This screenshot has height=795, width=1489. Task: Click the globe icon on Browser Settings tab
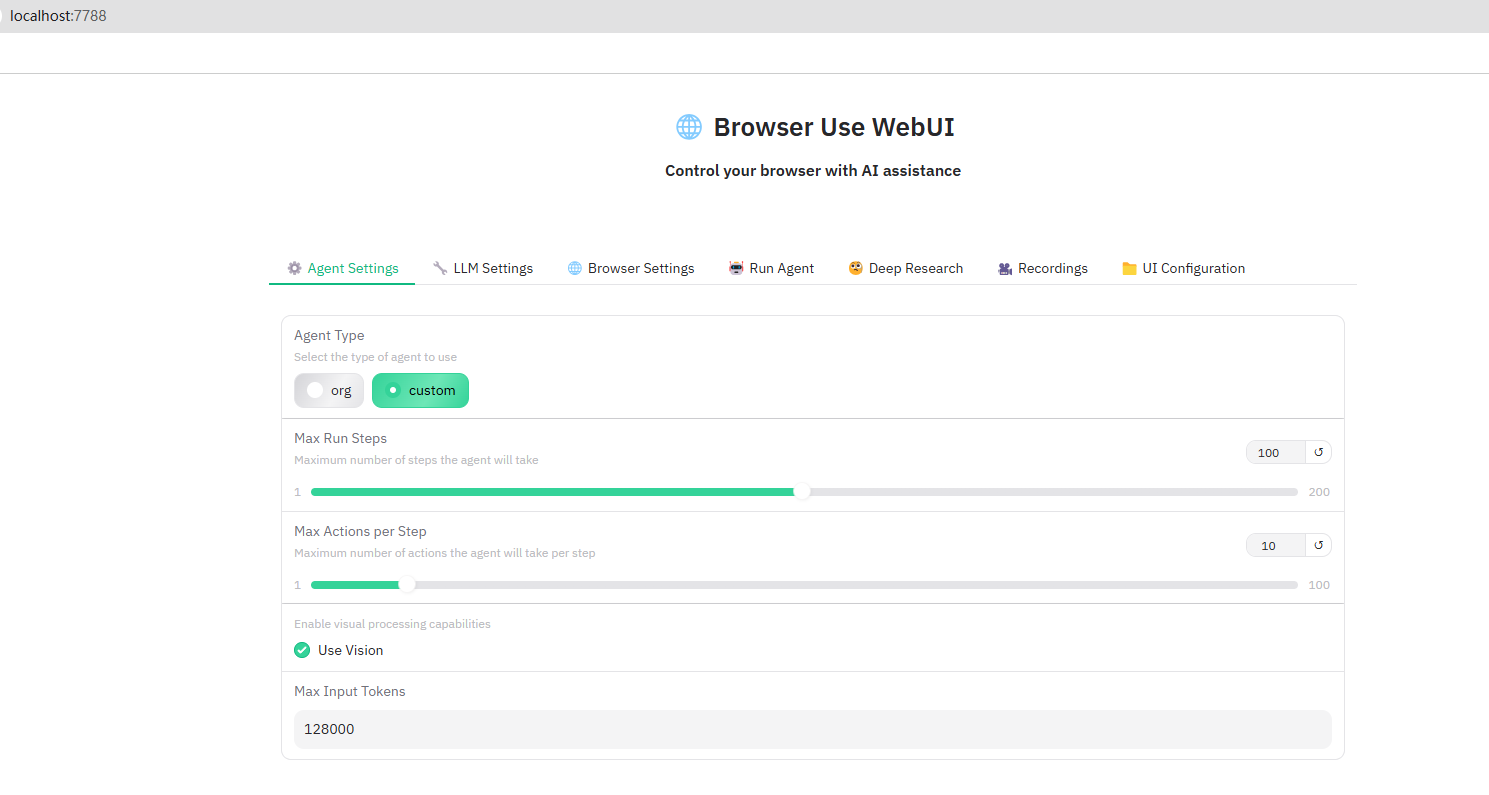click(574, 268)
